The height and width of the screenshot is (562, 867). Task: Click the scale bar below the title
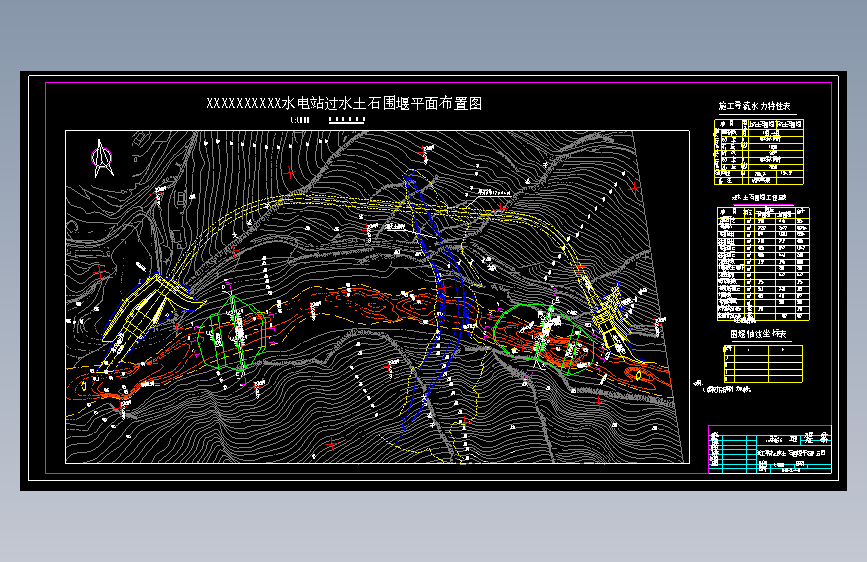pyautogui.click(x=347, y=119)
